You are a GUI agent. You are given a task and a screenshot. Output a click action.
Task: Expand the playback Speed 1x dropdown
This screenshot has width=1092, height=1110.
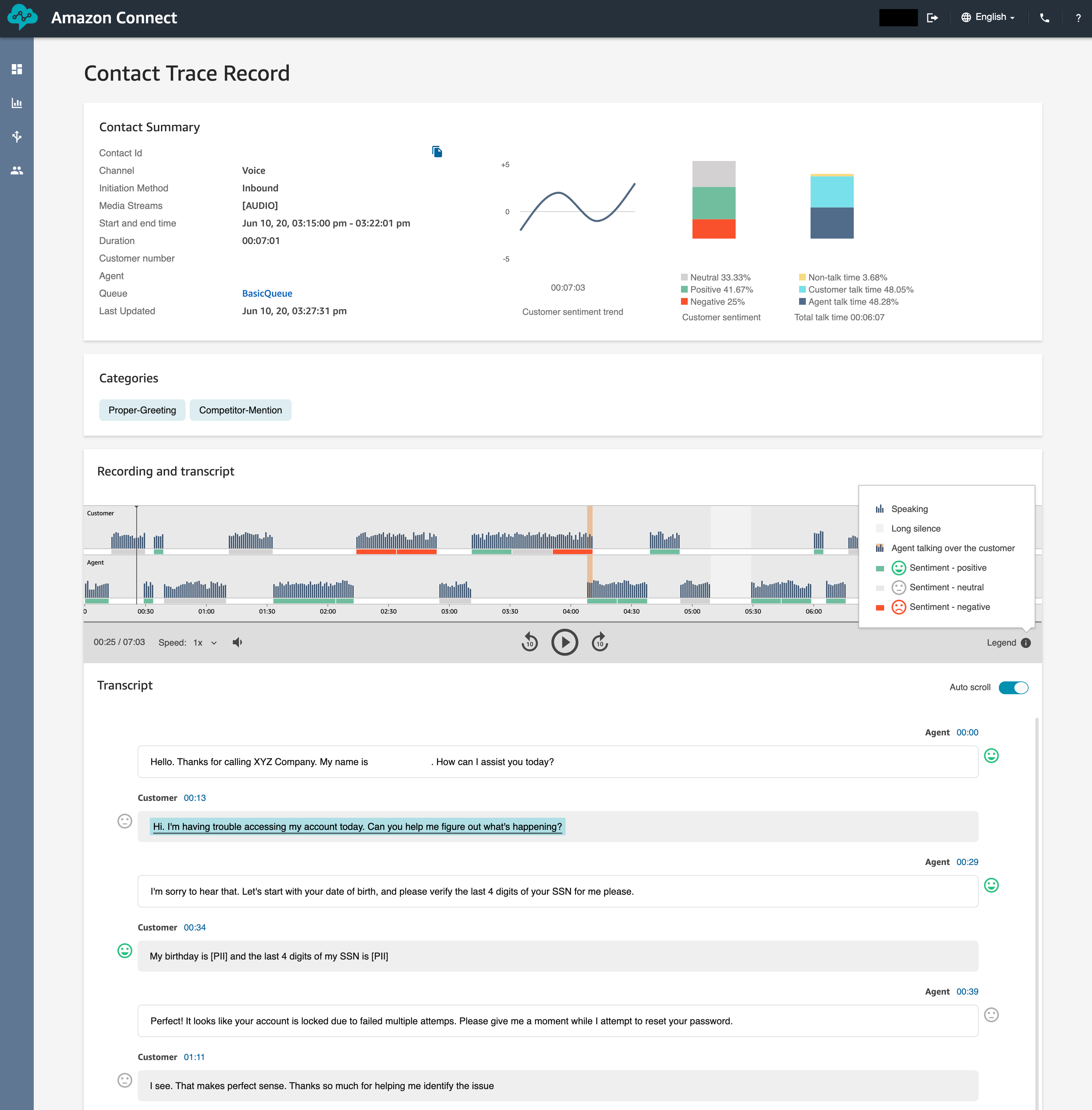205,643
